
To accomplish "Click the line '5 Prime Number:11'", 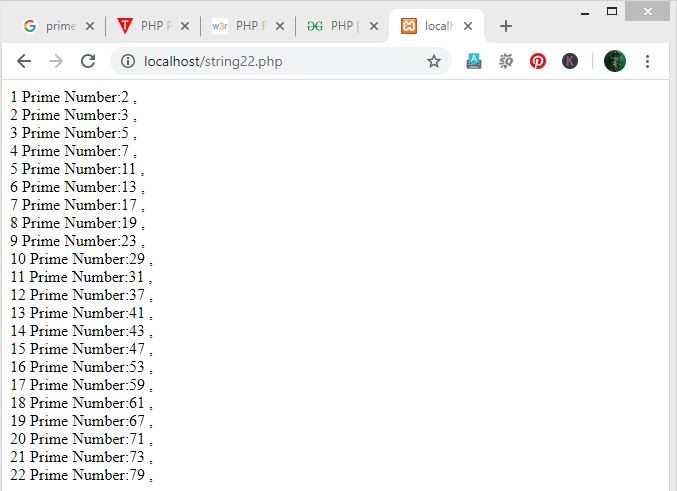I will [77, 169].
